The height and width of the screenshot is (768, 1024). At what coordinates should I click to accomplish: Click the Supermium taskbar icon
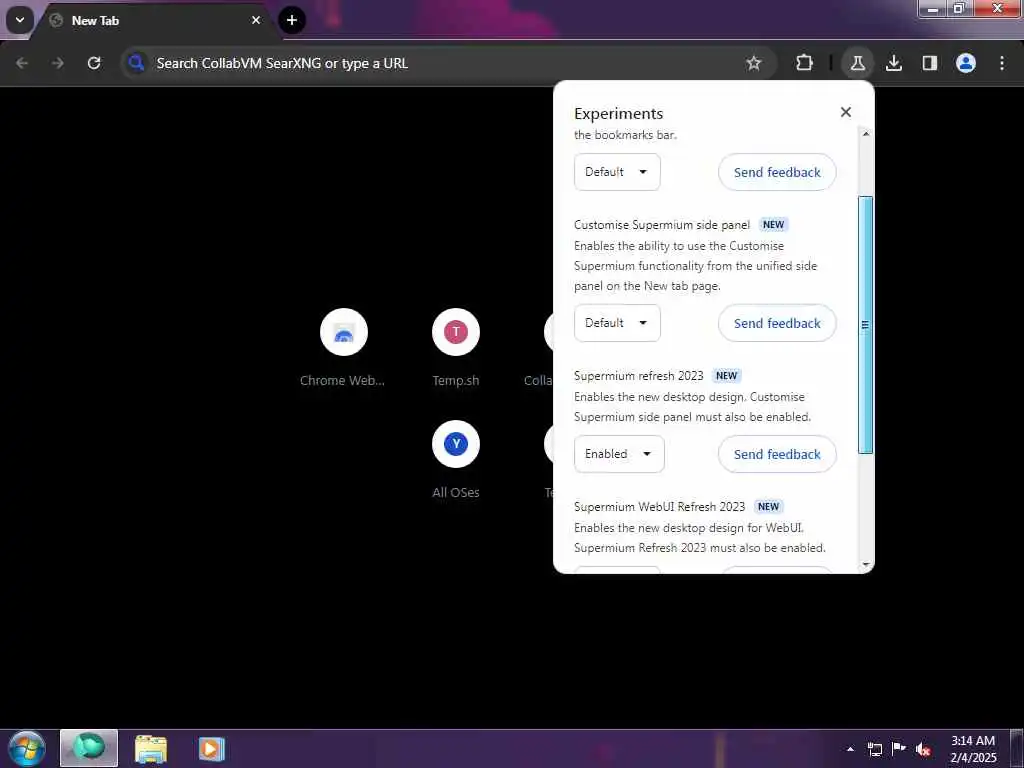pos(89,748)
